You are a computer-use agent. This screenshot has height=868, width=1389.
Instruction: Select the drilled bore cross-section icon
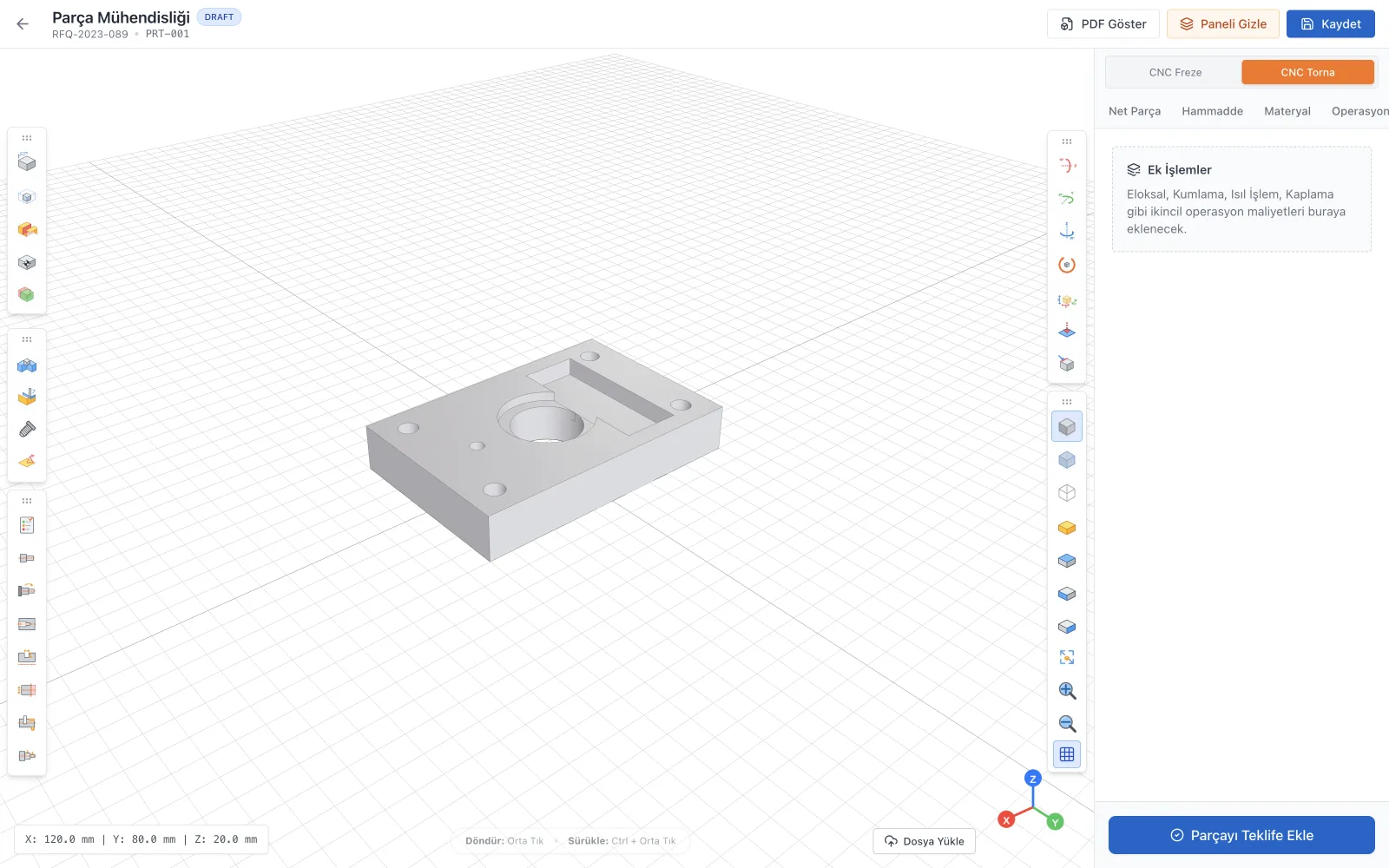(27, 624)
